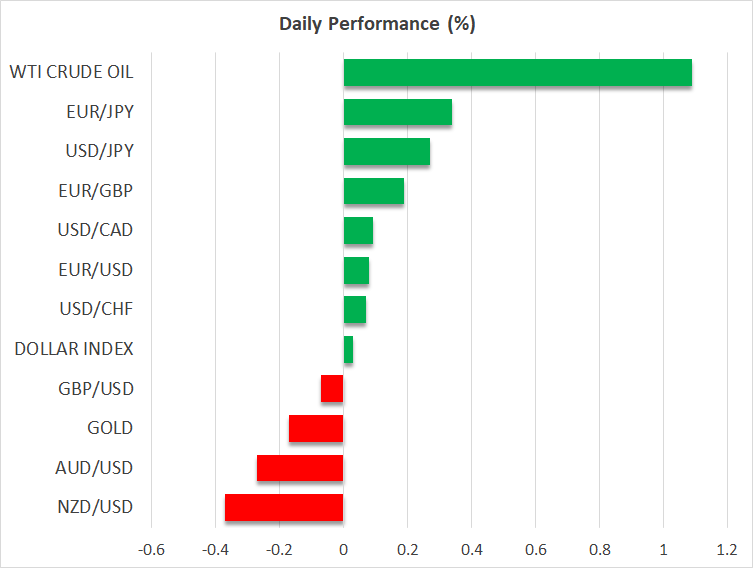The image size is (753, 568).
Task: Click the 1.2 value on horizontal axis
Action: (x=726, y=550)
